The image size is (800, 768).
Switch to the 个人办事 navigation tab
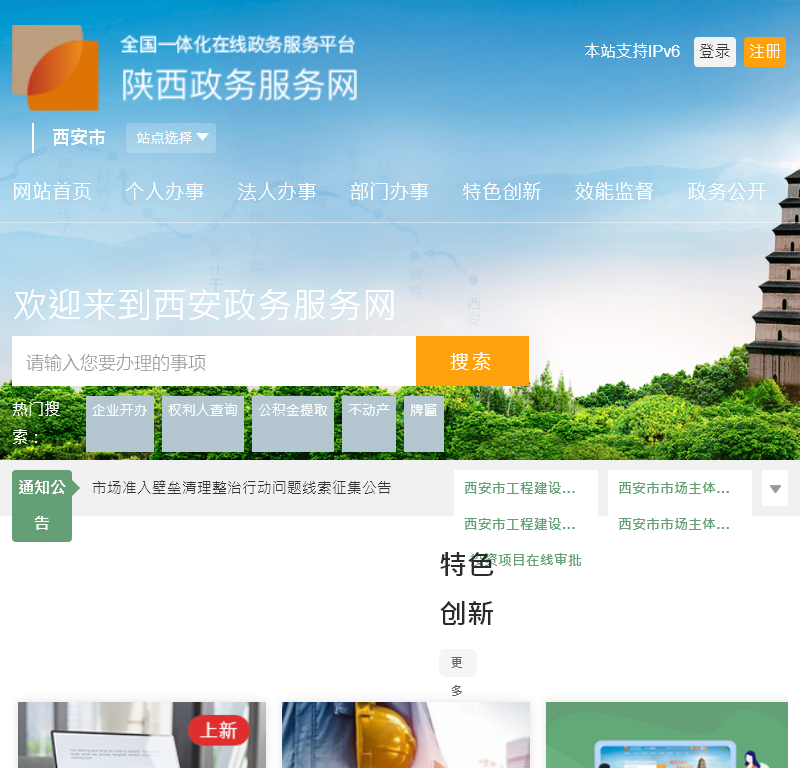click(166, 191)
